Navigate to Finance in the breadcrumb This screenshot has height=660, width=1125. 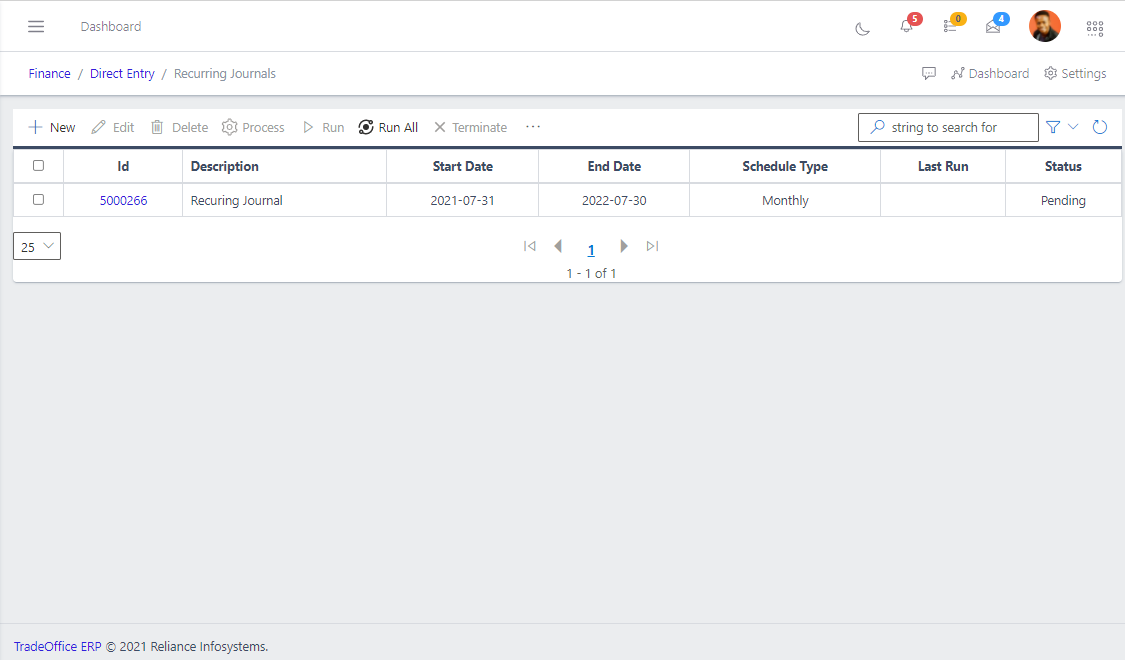(x=49, y=73)
